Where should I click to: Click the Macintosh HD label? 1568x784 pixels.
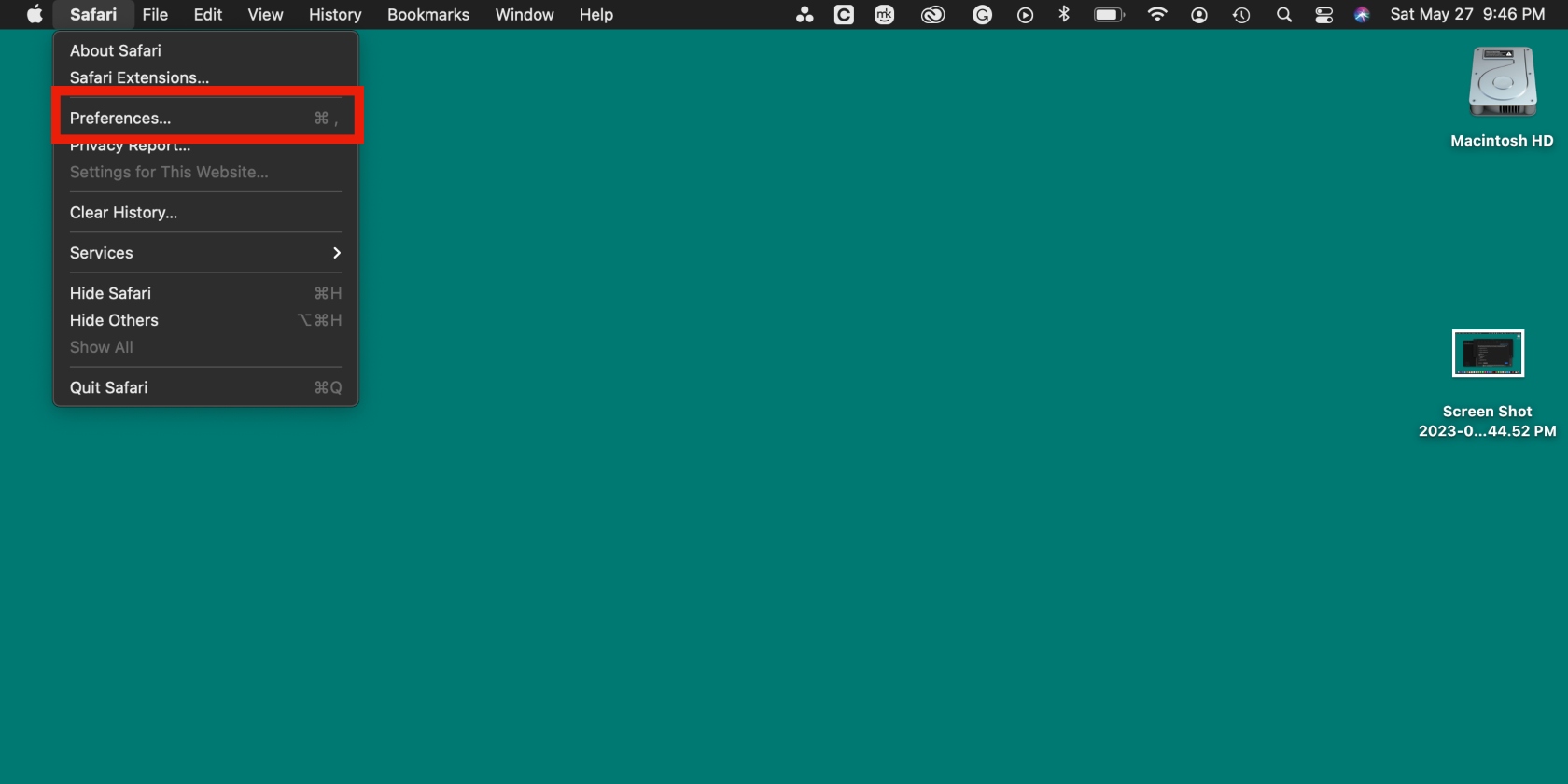click(1502, 141)
